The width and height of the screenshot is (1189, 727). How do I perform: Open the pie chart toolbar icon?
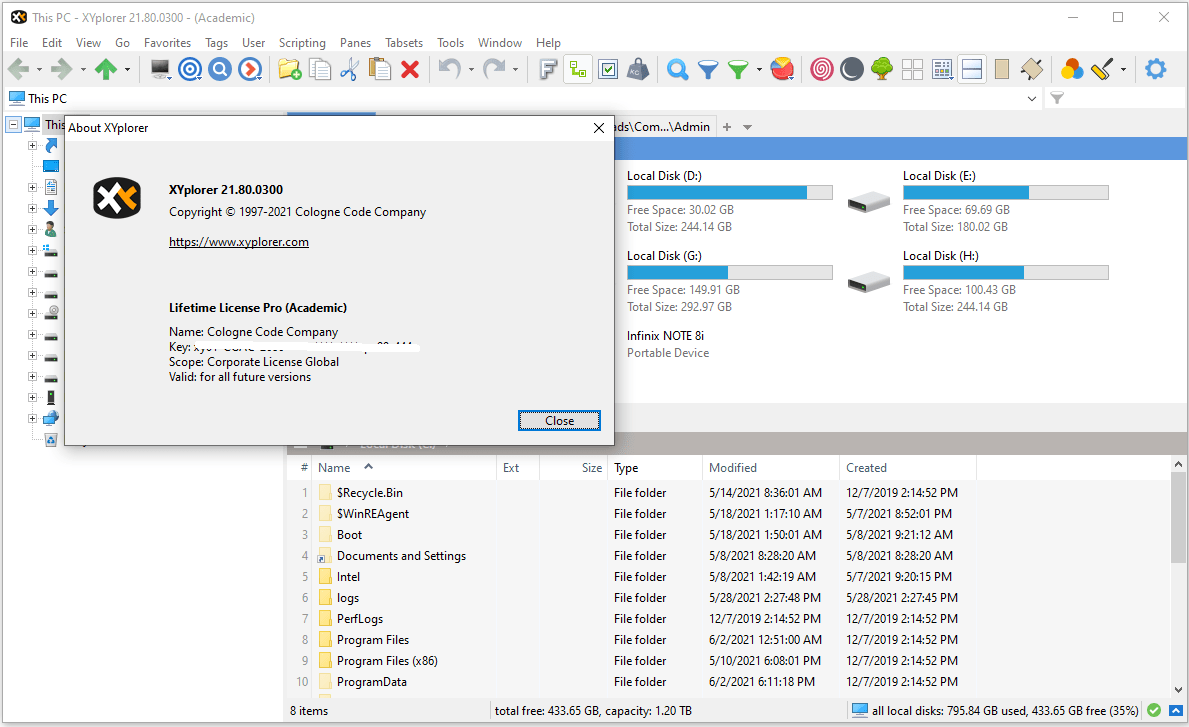(782, 70)
